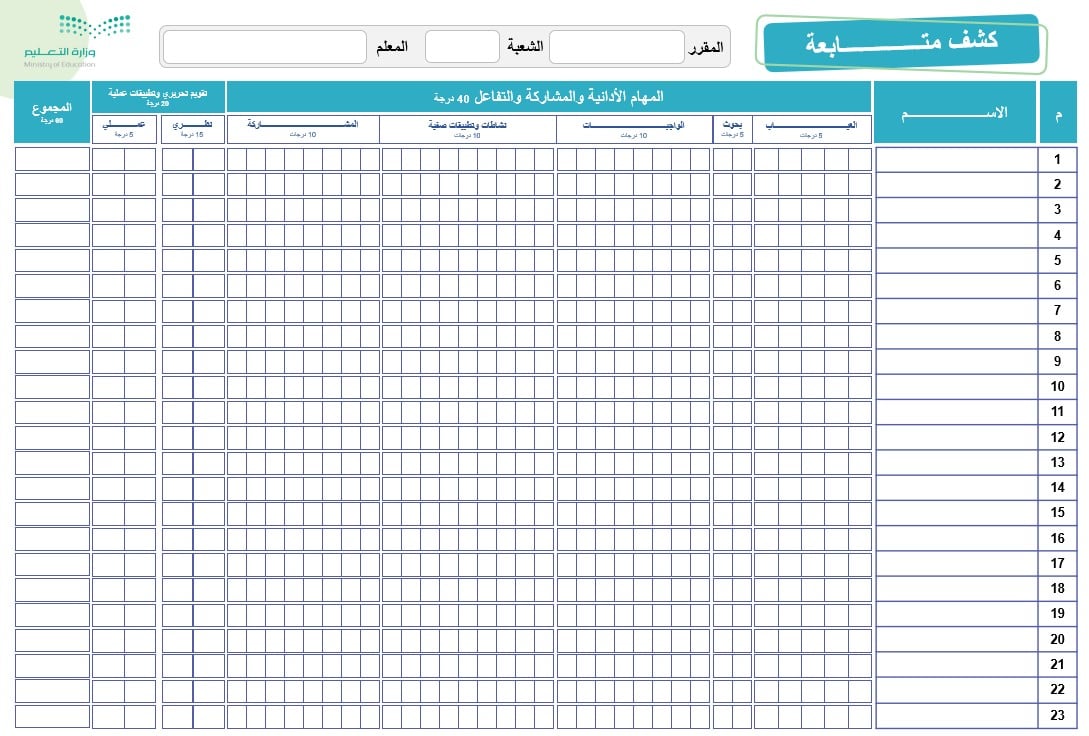This screenshot has width=1089, height=736.
Task: Select the الواجبات sub-header
Action: coord(634,129)
